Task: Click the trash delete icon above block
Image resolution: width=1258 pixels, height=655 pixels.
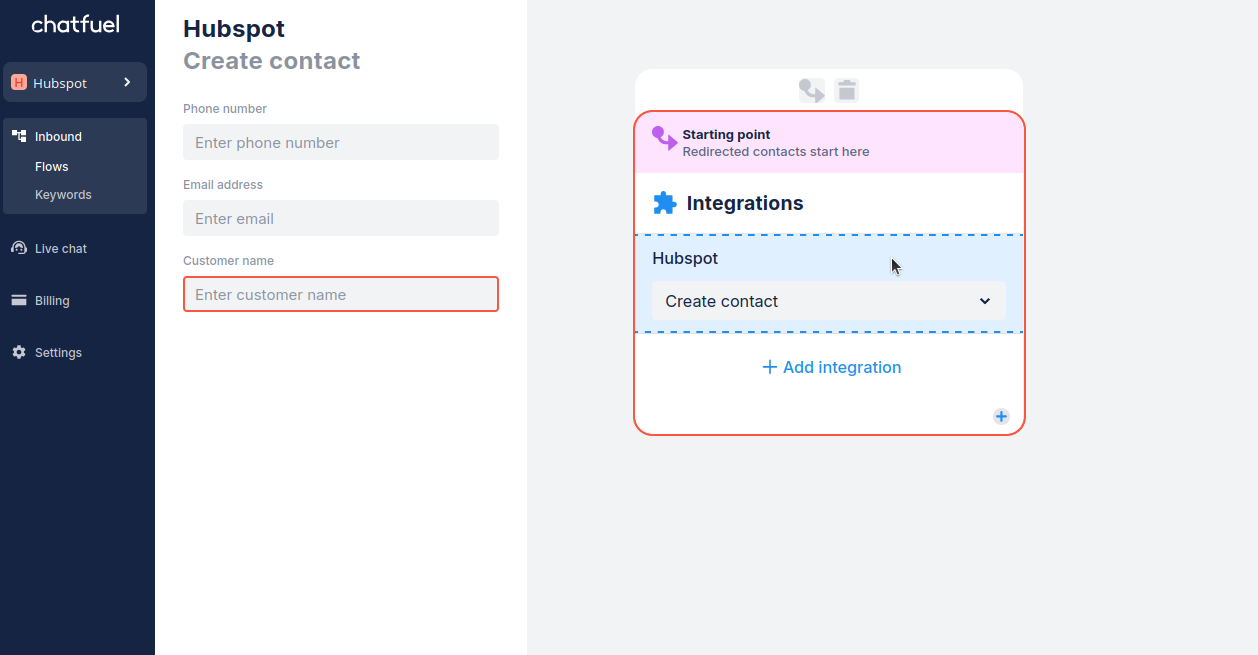Action: [x=847, y=91]
